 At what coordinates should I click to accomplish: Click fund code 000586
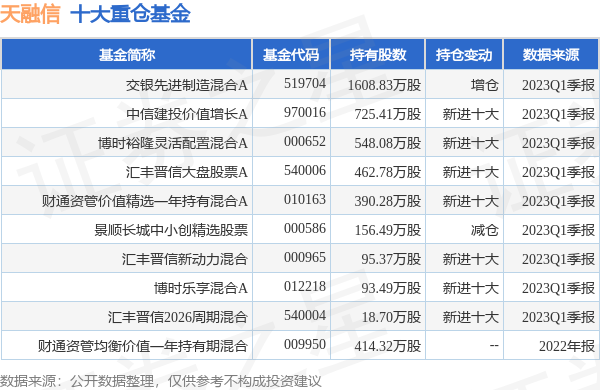(x=305, y=228)
